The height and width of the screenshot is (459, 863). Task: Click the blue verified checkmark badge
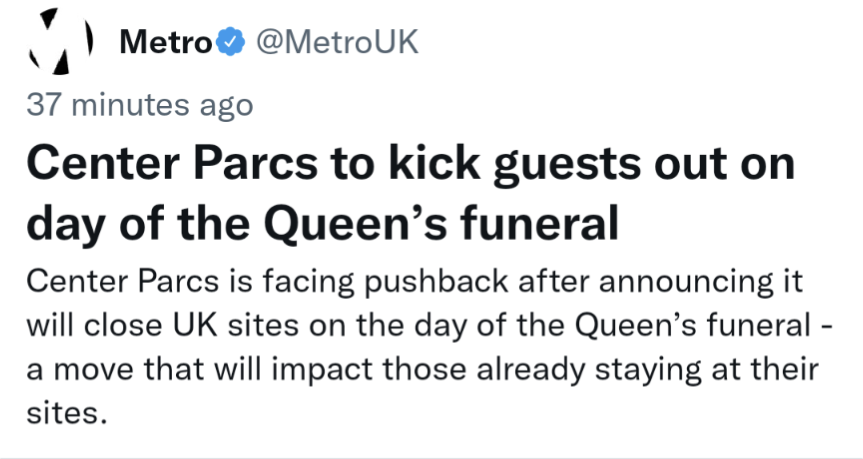[x=230, y=42]
